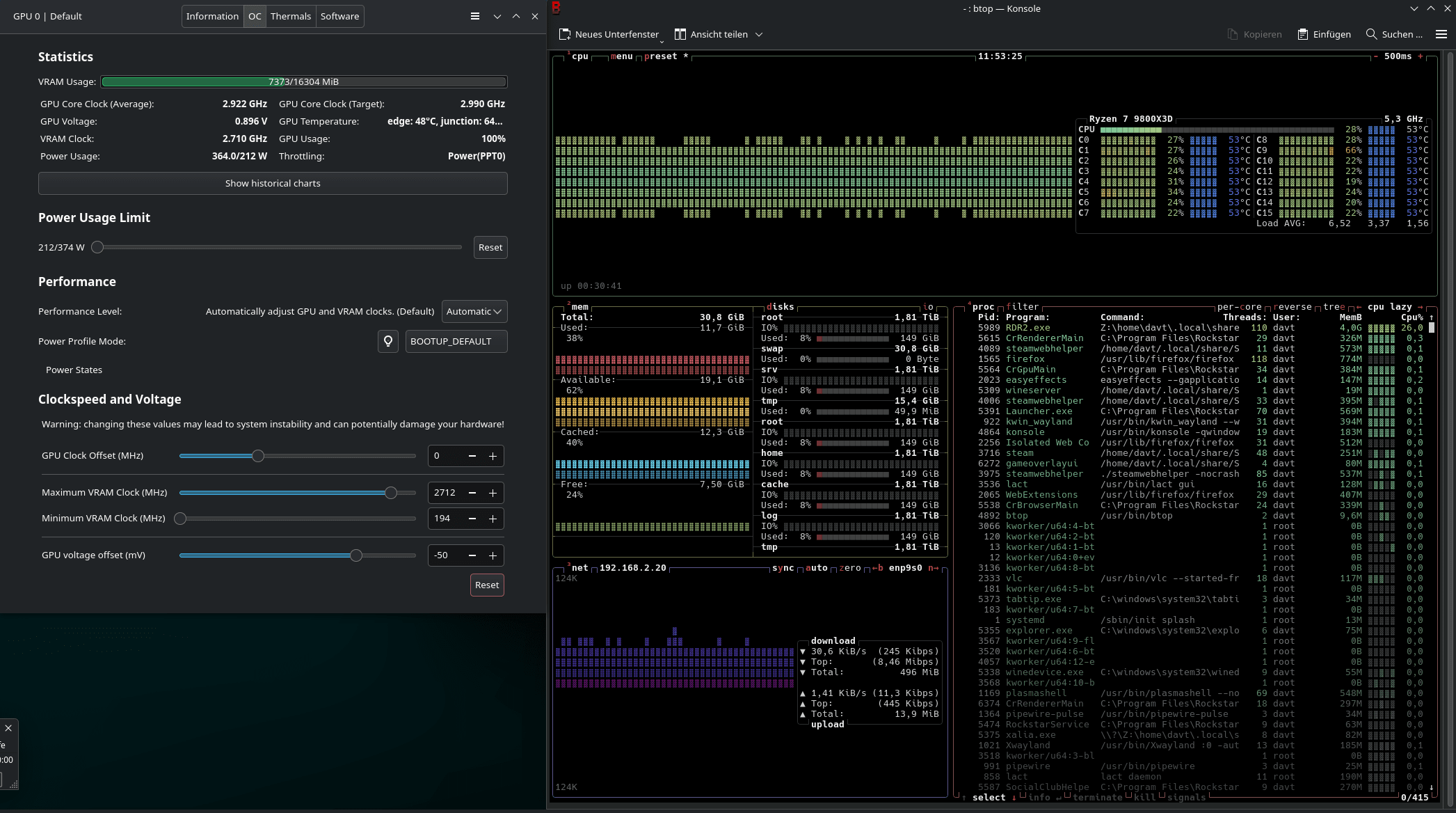This screenshot has width=1456, height=813.
Task: Click Show historical charts button
Action: (x=273, y=183)
